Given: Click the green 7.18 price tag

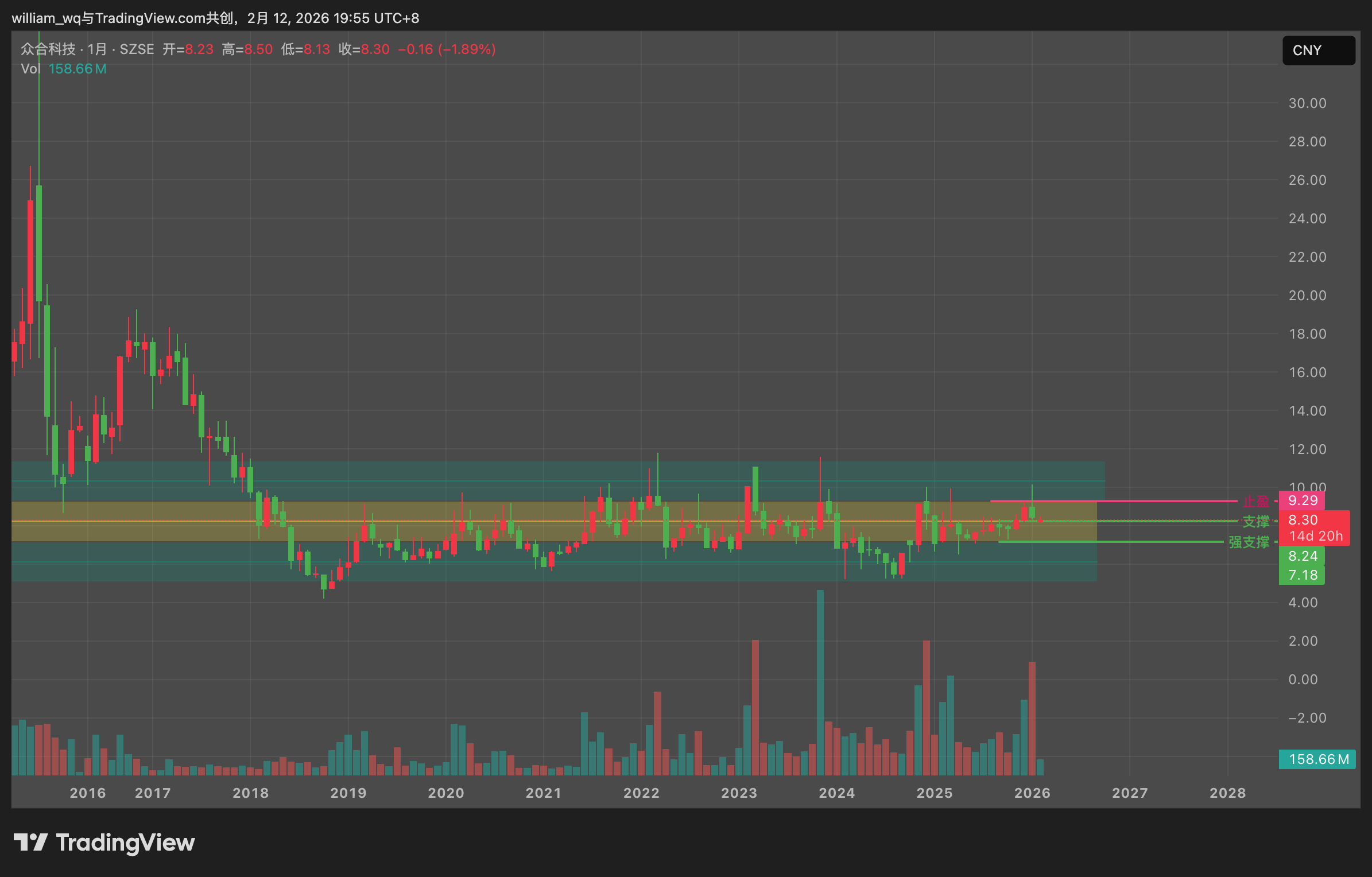Looking at the screenshot, I should point(1302,575).
